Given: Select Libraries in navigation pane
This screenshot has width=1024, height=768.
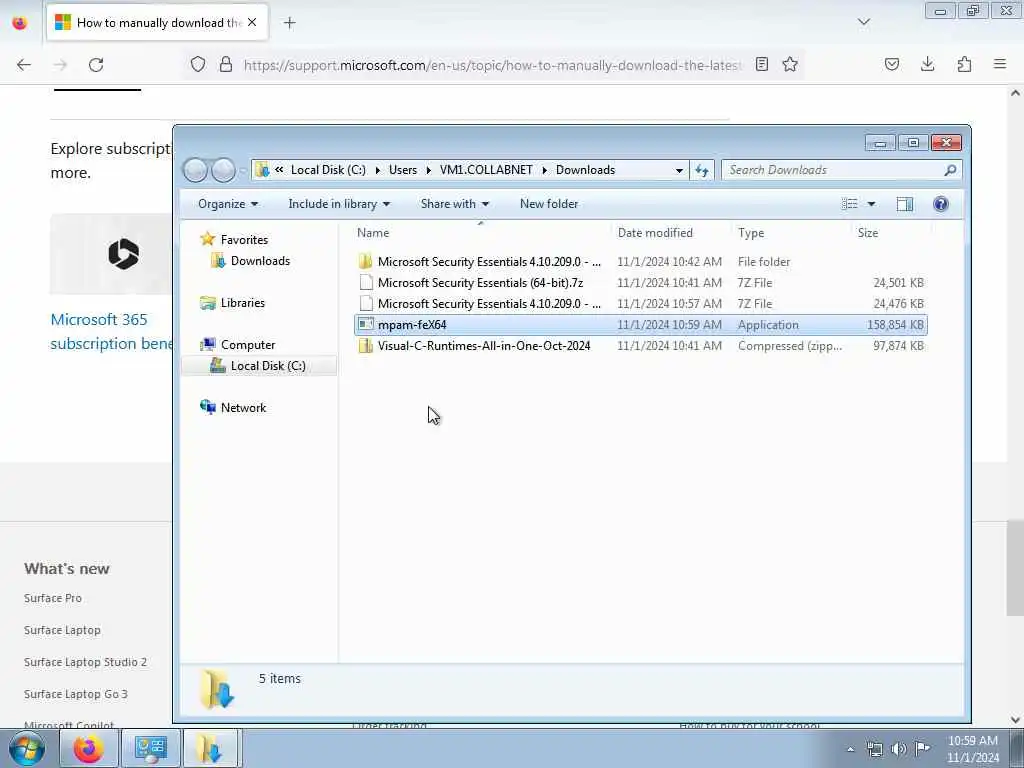Looking at the screenshot, I should [x=242, y=302].
